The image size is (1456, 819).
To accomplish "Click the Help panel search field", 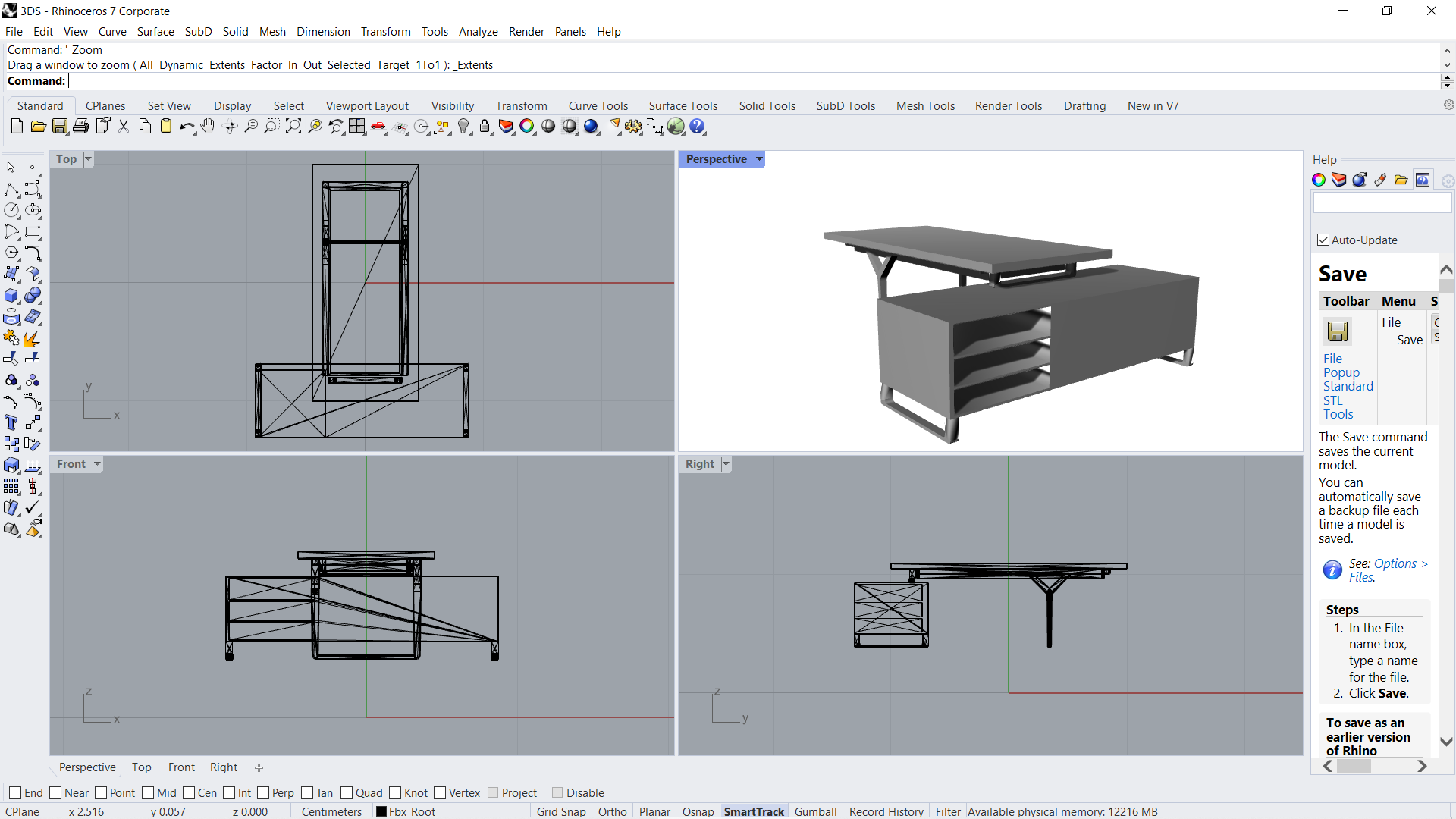I will pos(1382,202).
